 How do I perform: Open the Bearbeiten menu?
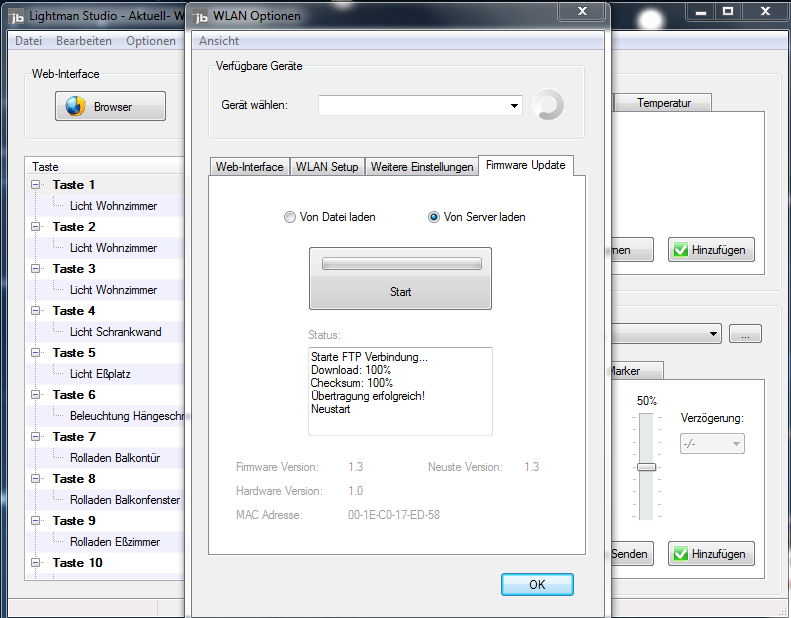click(84, 41)
